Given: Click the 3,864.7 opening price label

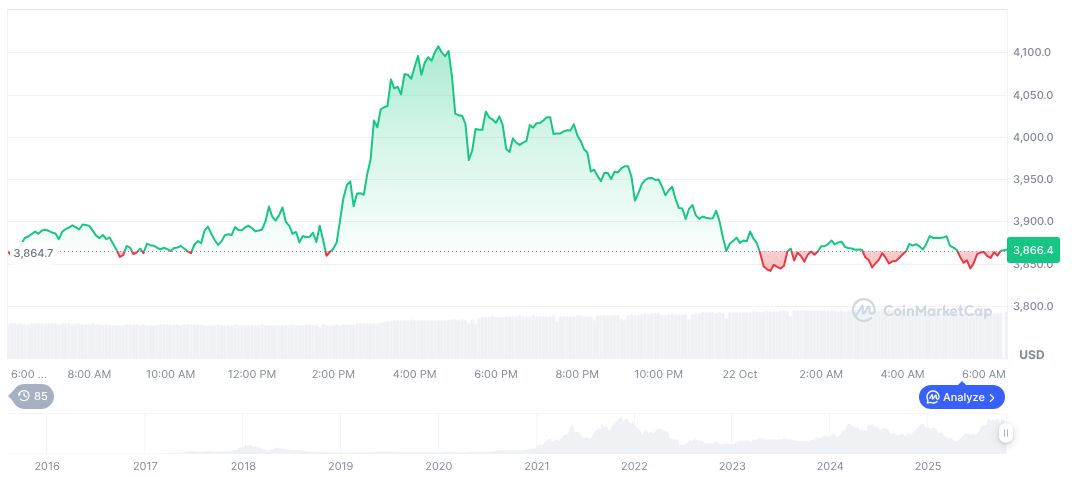Looking at the screenshot, I should (34, 253).
